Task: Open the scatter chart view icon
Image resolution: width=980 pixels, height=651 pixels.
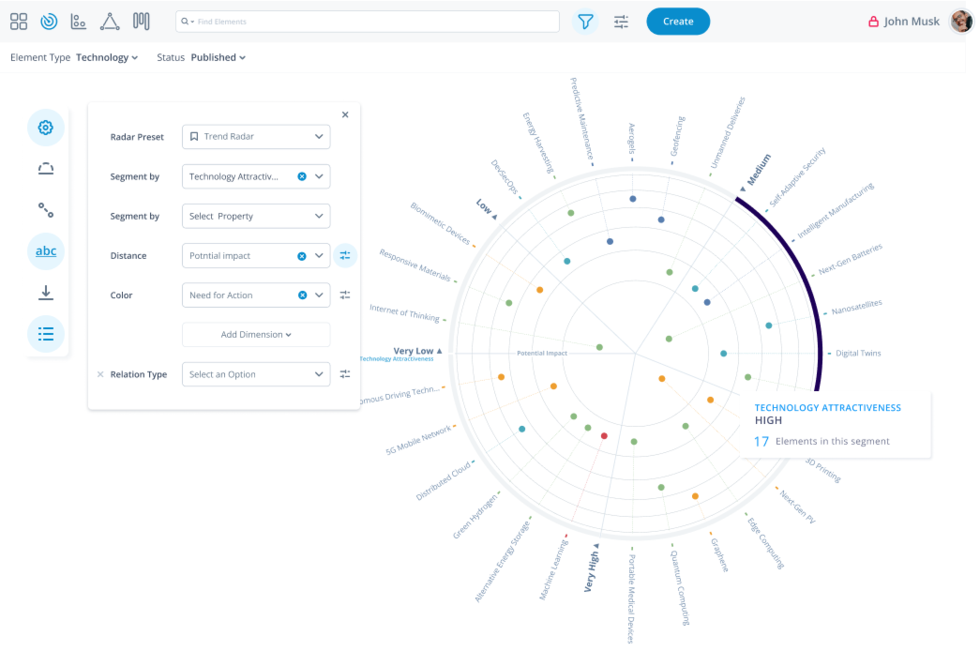Action: click(78, 21)
